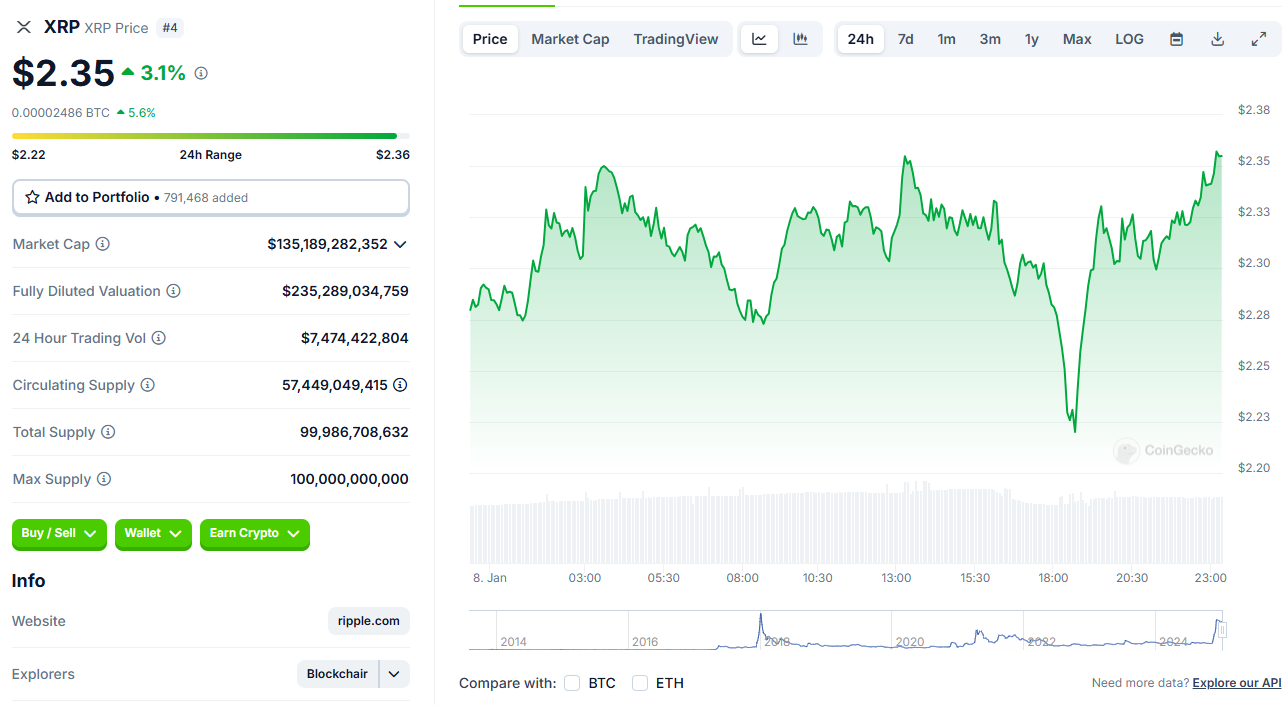Click the price line in main chart

845,290
